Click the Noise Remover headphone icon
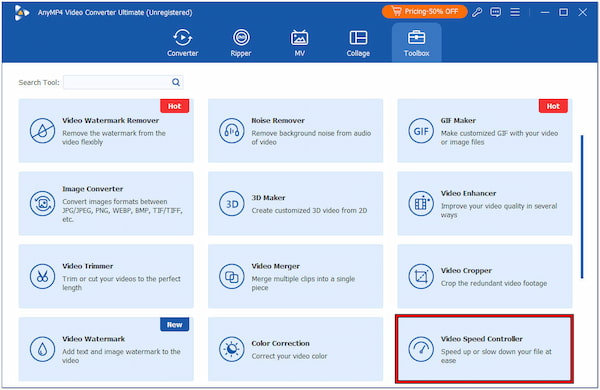The width and height of the screenshot is (600, 390). [x=232, y=131]
